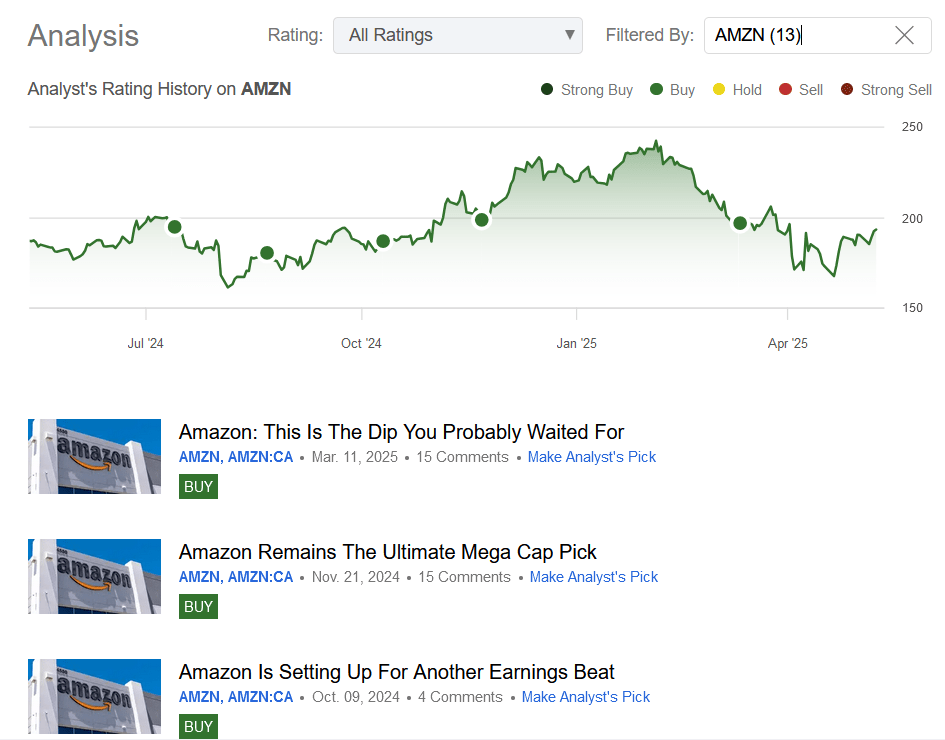This screenshot has width=945, height=740.
Task: Select the Strong Buy legend dot
Action: click(x=545, y=89)
